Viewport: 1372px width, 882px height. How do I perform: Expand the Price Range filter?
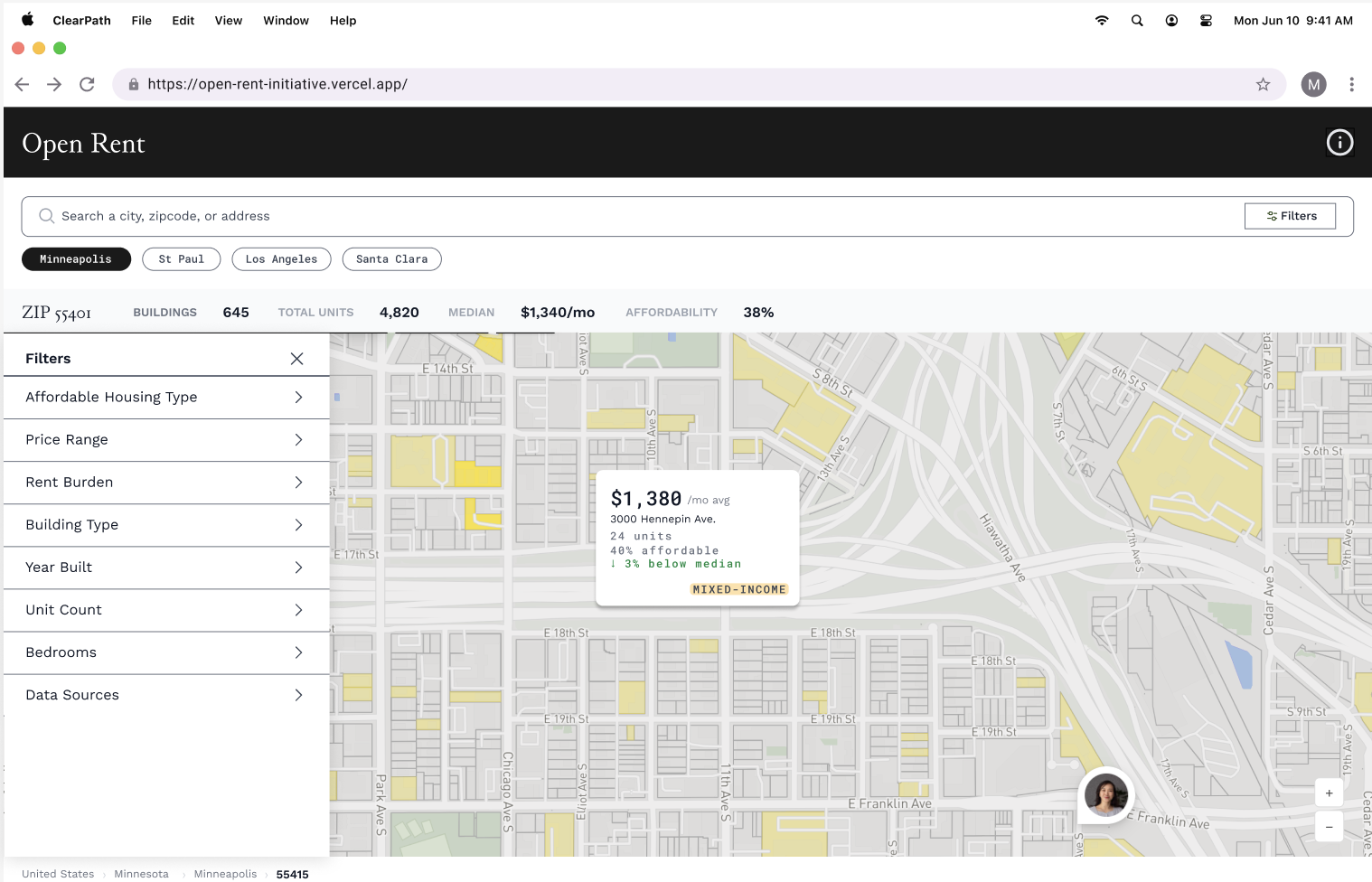tap(166, 440)
